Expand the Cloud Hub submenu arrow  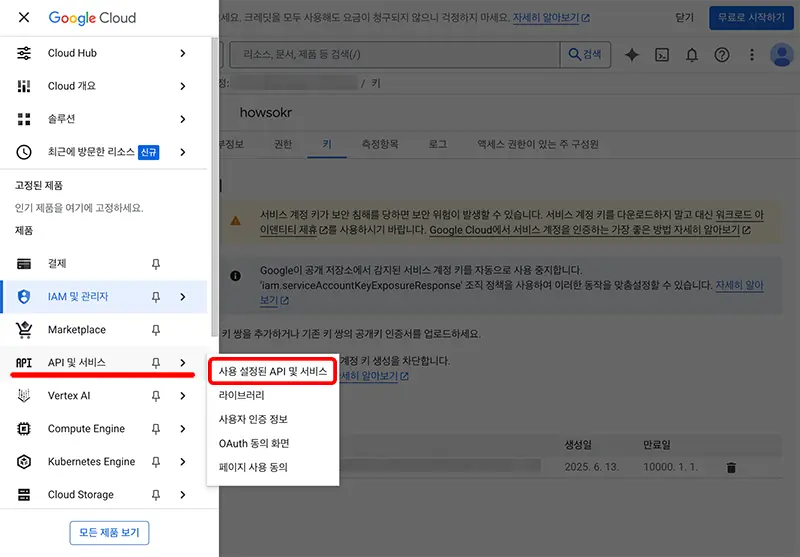[x=183, y=53]
